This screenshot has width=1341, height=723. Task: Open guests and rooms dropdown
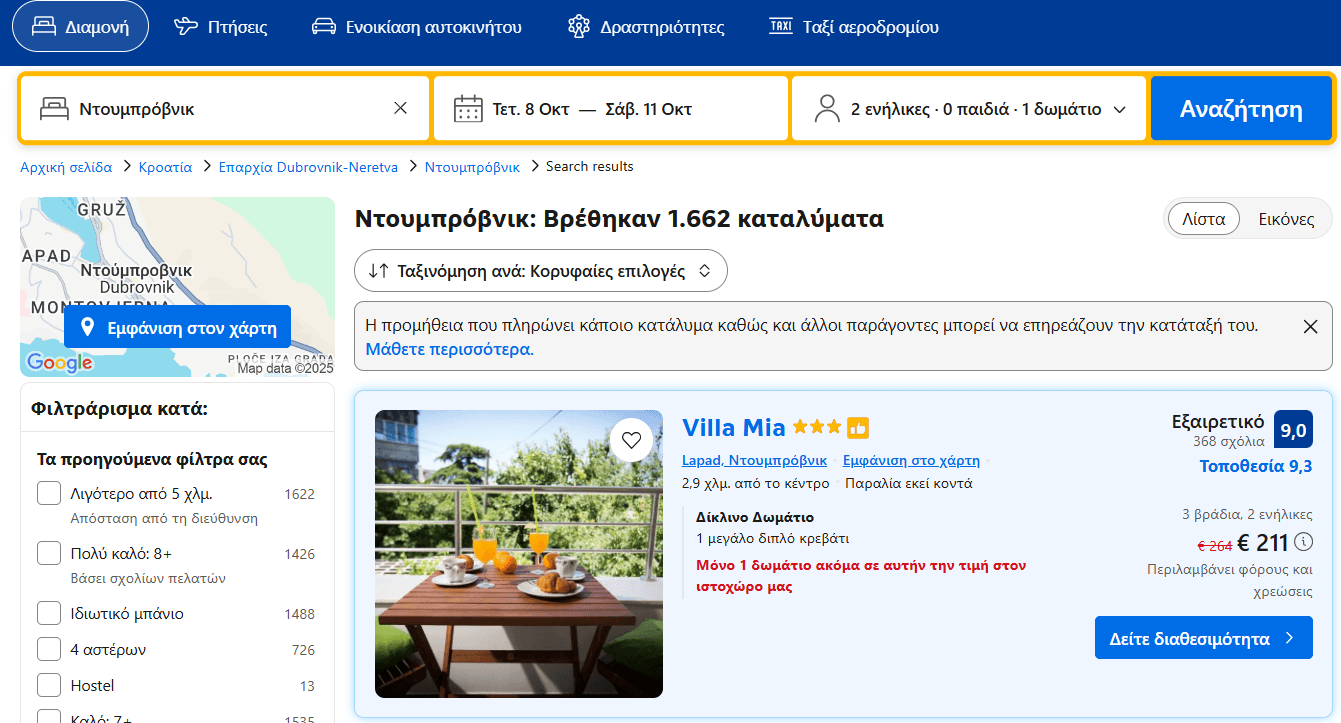[x=969, y=108]
